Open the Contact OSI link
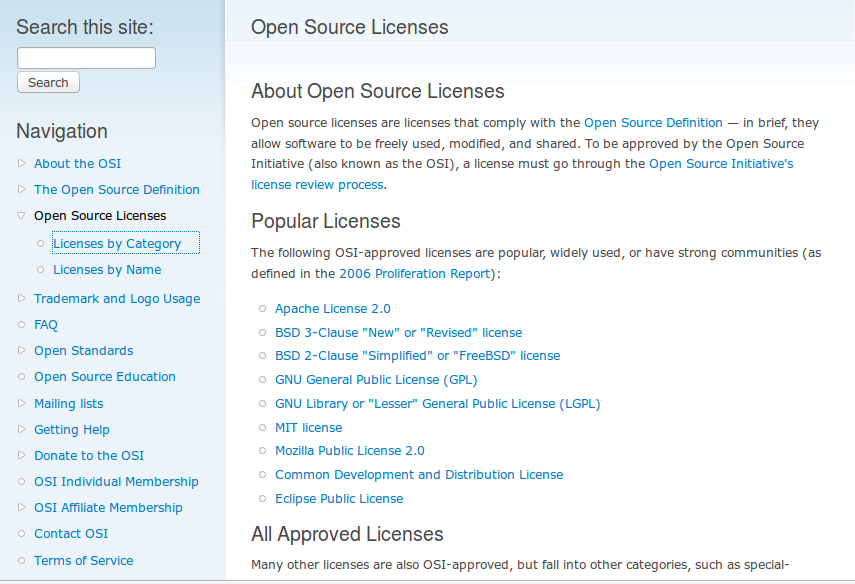 click(x=71, y=534)
